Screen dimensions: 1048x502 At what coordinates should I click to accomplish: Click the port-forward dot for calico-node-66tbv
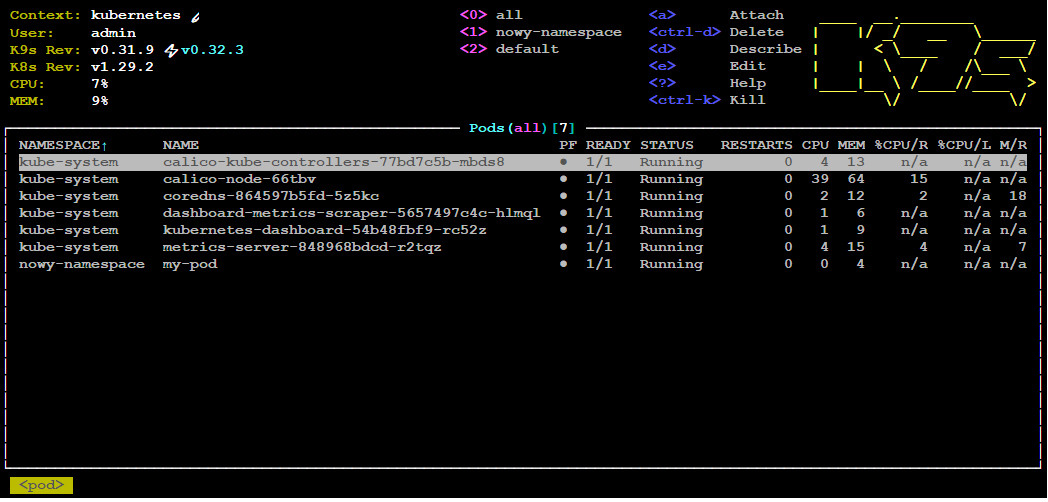coord(563,179)
